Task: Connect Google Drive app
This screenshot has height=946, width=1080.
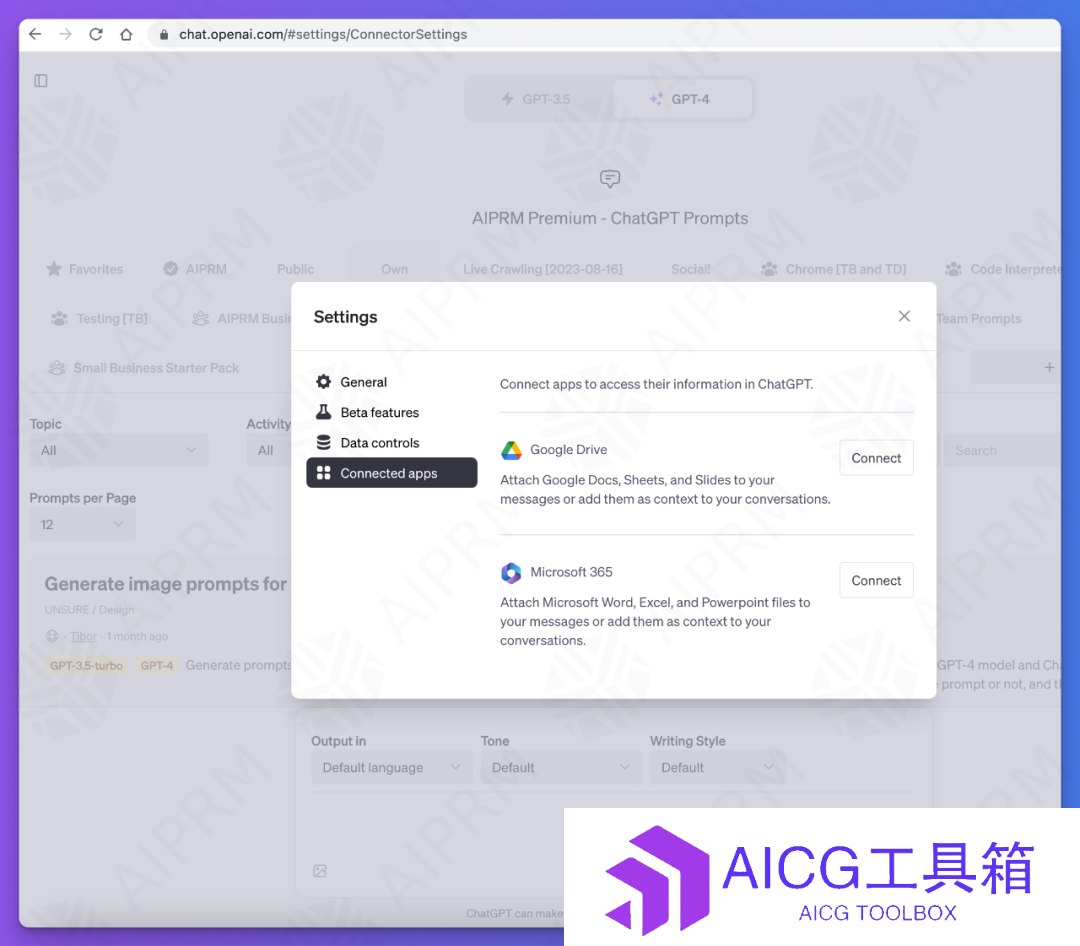Action: pyautogui.click(x=876, y=458)
